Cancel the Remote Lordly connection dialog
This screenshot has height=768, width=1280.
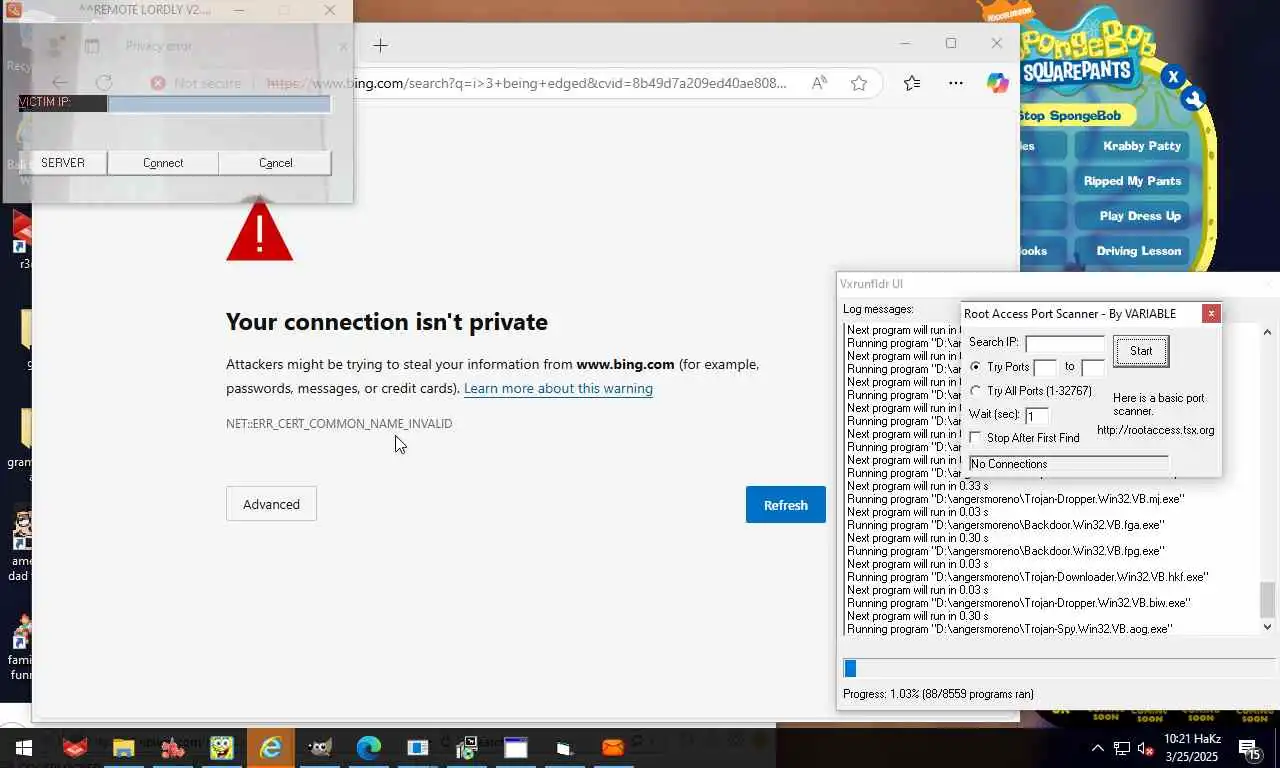point(275,163)
